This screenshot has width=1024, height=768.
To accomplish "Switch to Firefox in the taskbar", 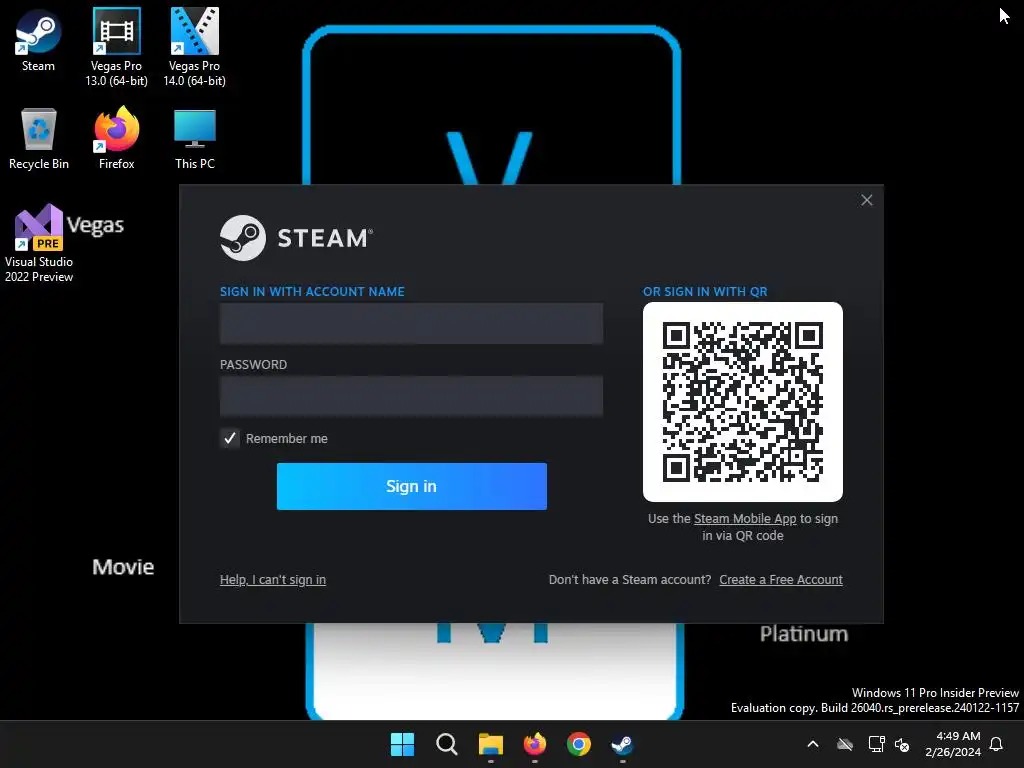I will pyautogui.click(x=535, y=744).
